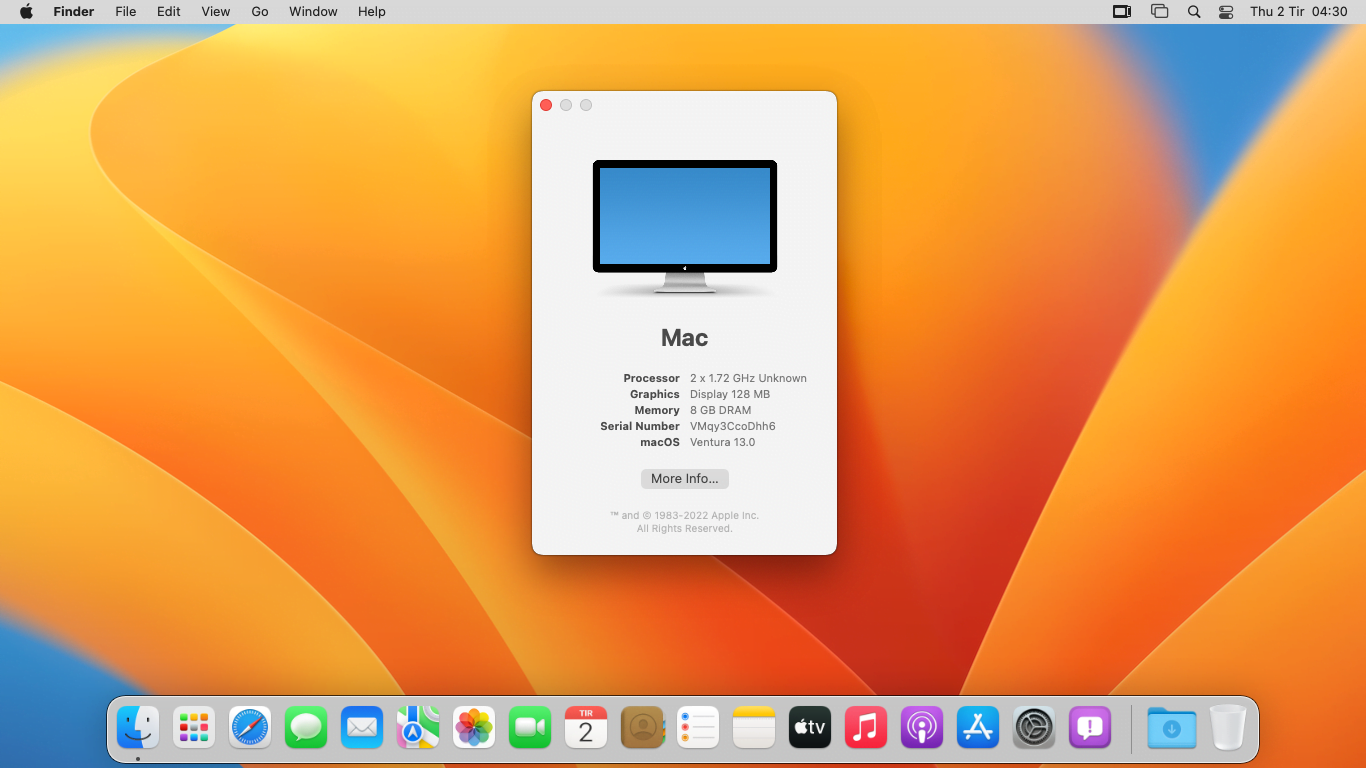1366x768 pixels.
Task: Click the Mac display image
Action: point(685,227)
